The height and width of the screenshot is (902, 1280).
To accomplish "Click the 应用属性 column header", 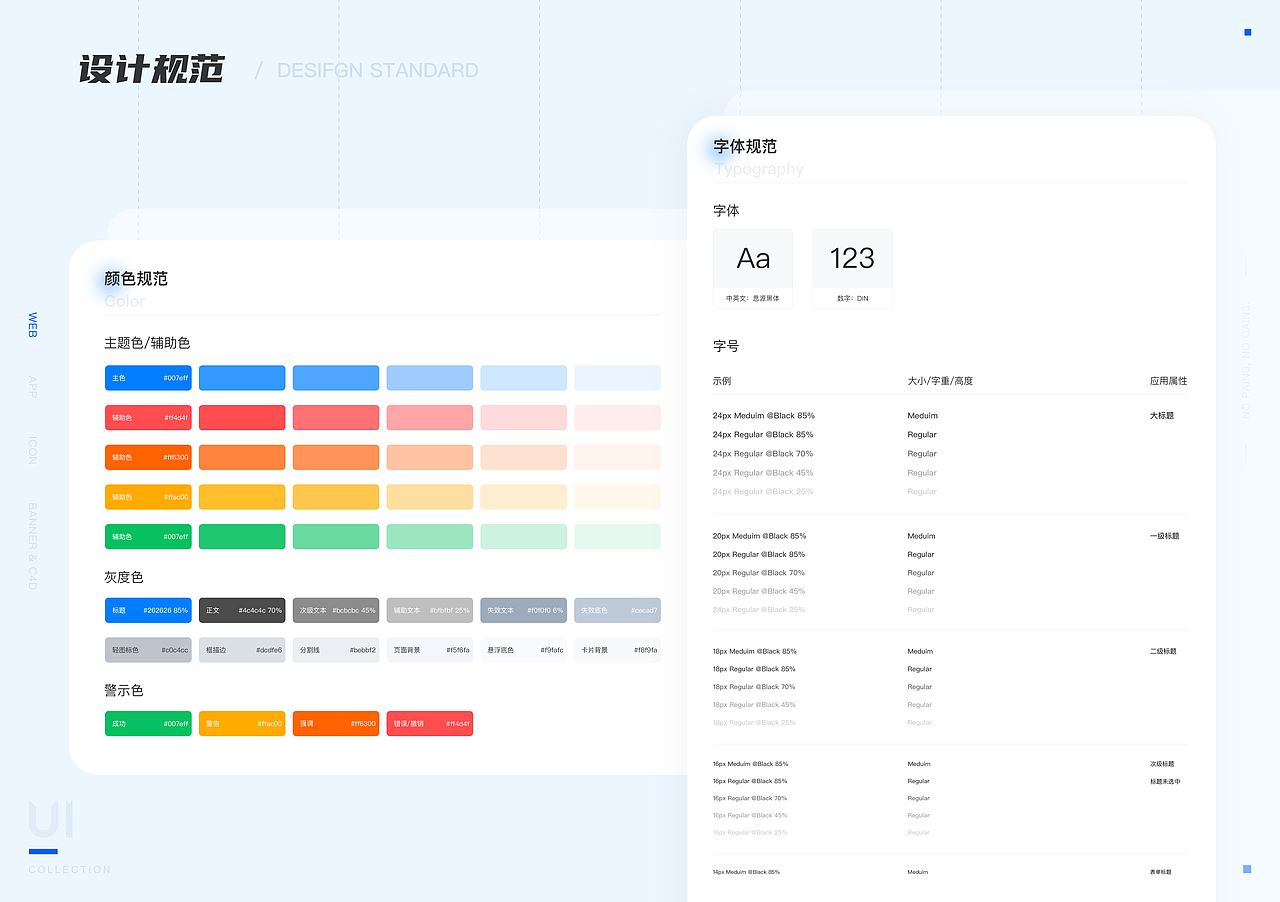I will tap(1169, 381).
